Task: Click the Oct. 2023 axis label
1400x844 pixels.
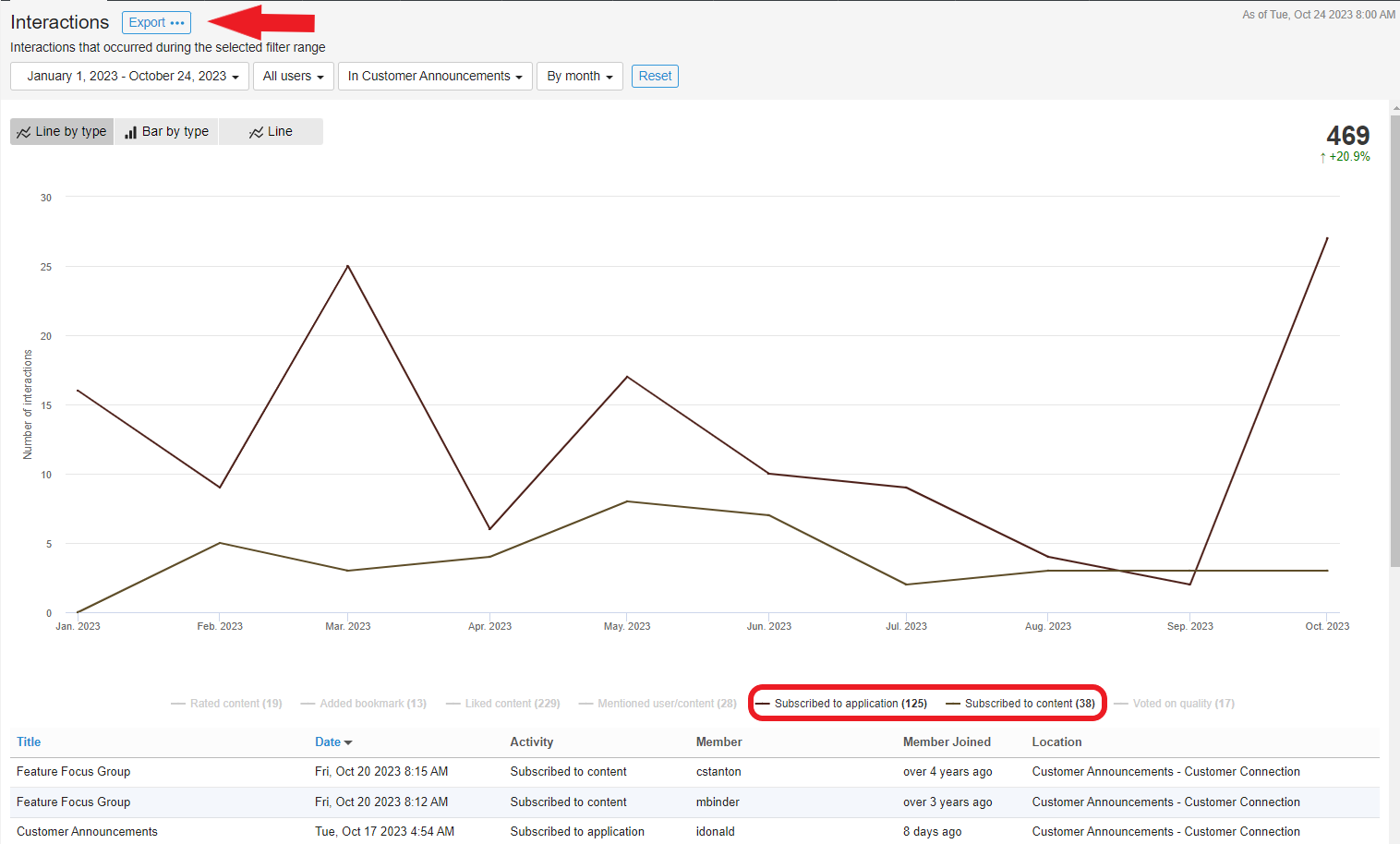Action: [x=1327, y=626]
